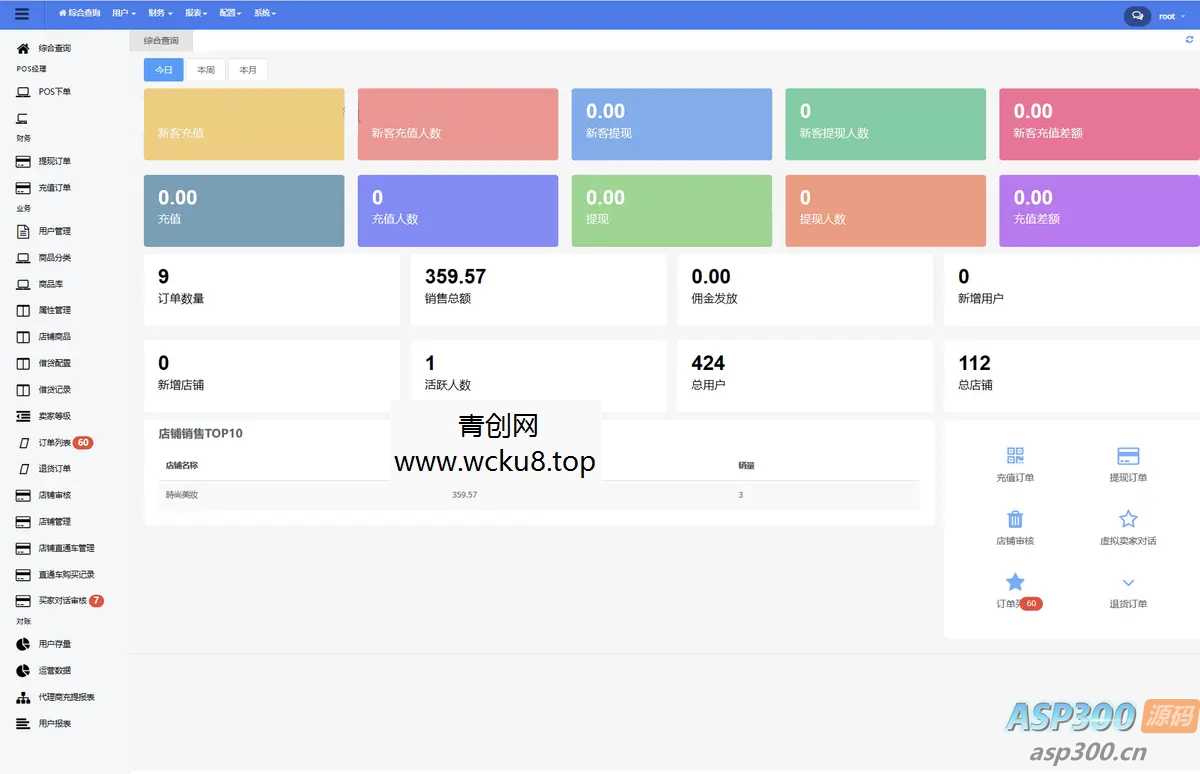Expand the 财务 dropdown menu
1200x774 pixels.
click(x=159, y=13)
